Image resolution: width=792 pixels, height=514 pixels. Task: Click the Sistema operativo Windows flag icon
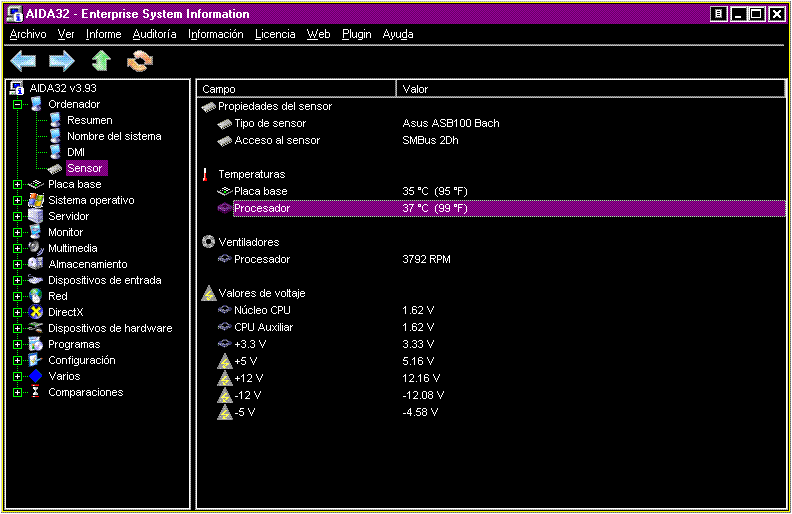pyautogui.click(x=36, y=200)
